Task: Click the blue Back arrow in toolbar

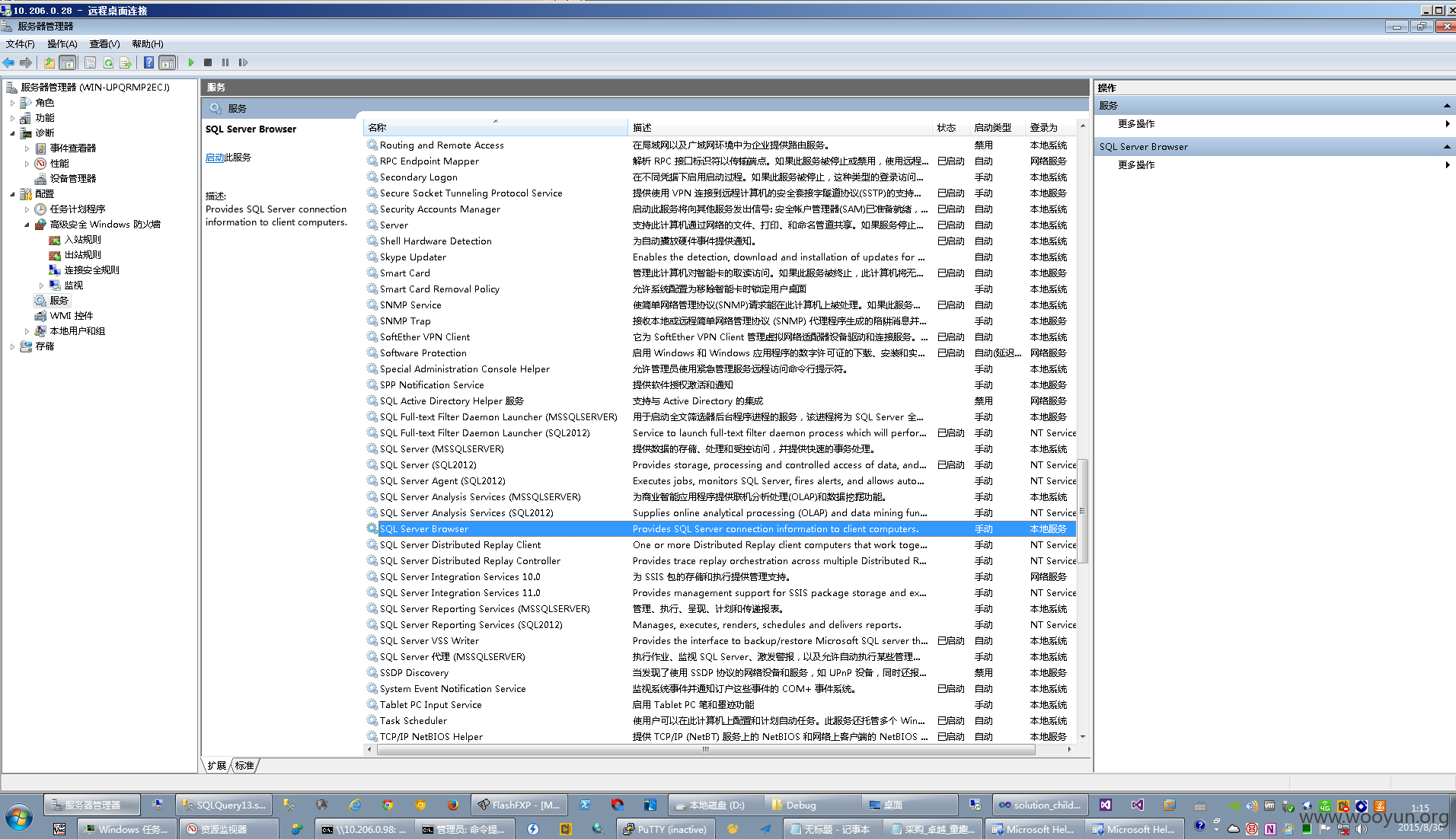Action: 9,62
